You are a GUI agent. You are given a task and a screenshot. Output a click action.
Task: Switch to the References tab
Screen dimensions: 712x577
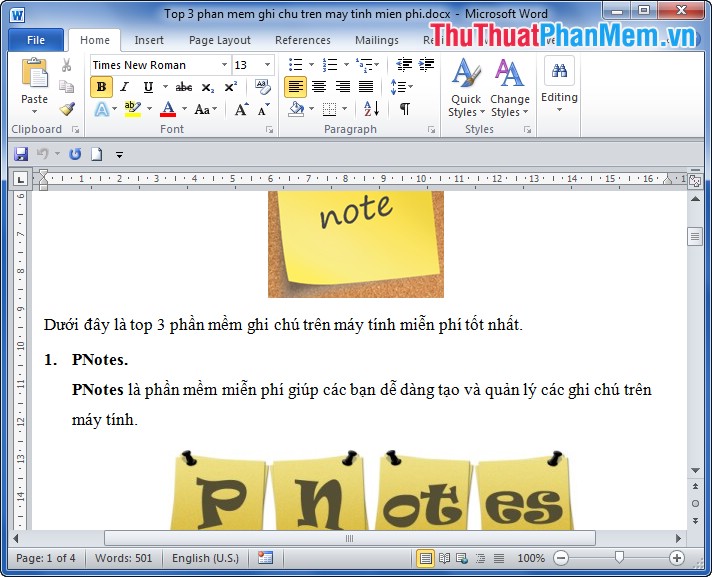(303, 40)
